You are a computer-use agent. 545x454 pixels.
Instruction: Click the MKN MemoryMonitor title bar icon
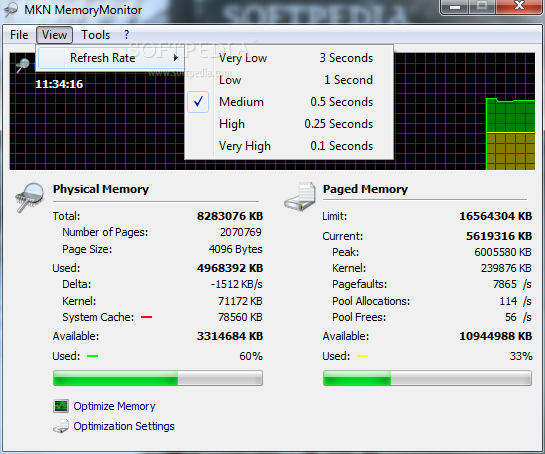click(10, 9)
